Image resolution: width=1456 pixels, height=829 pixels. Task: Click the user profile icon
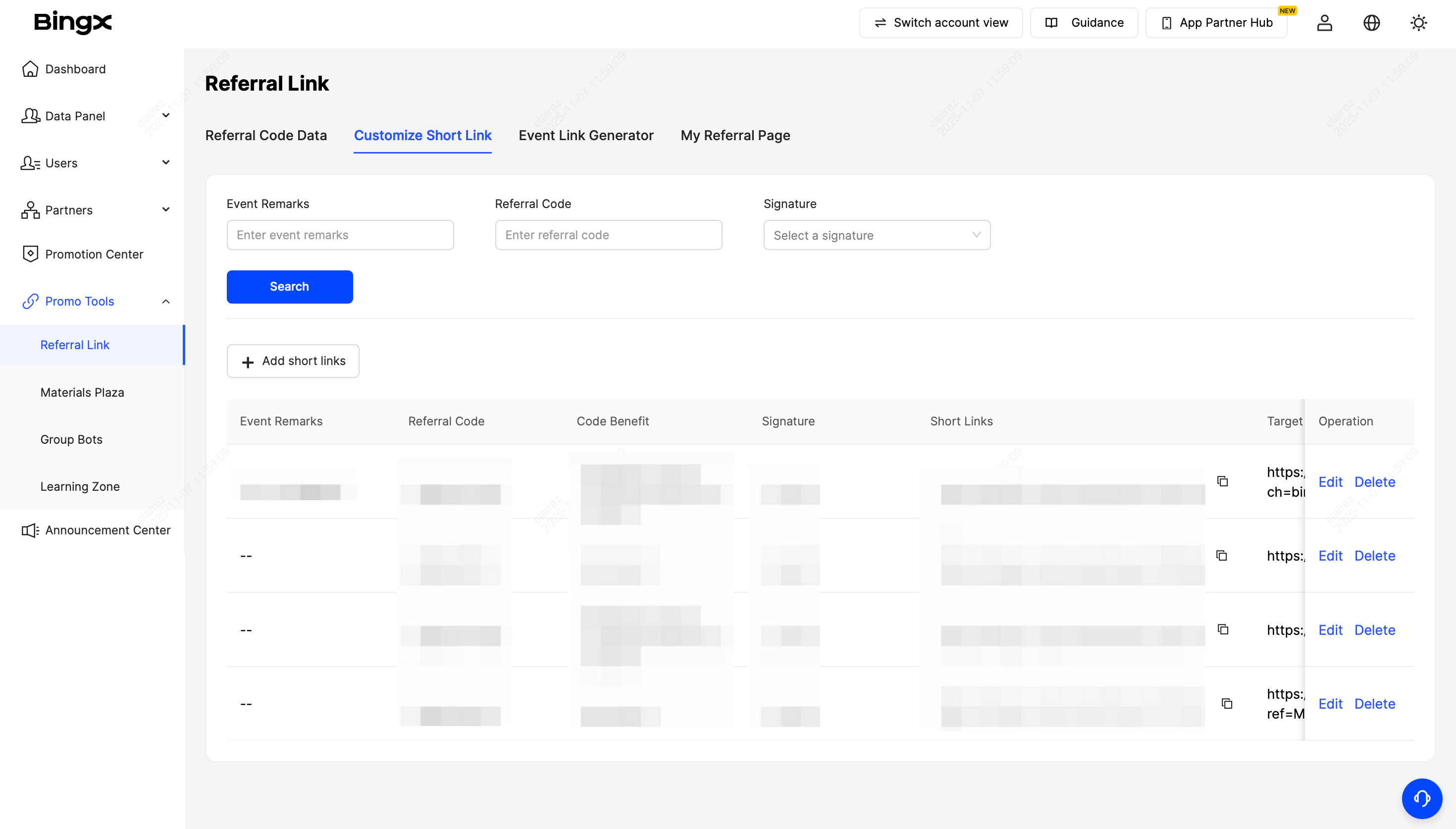tap(1324, 23)
